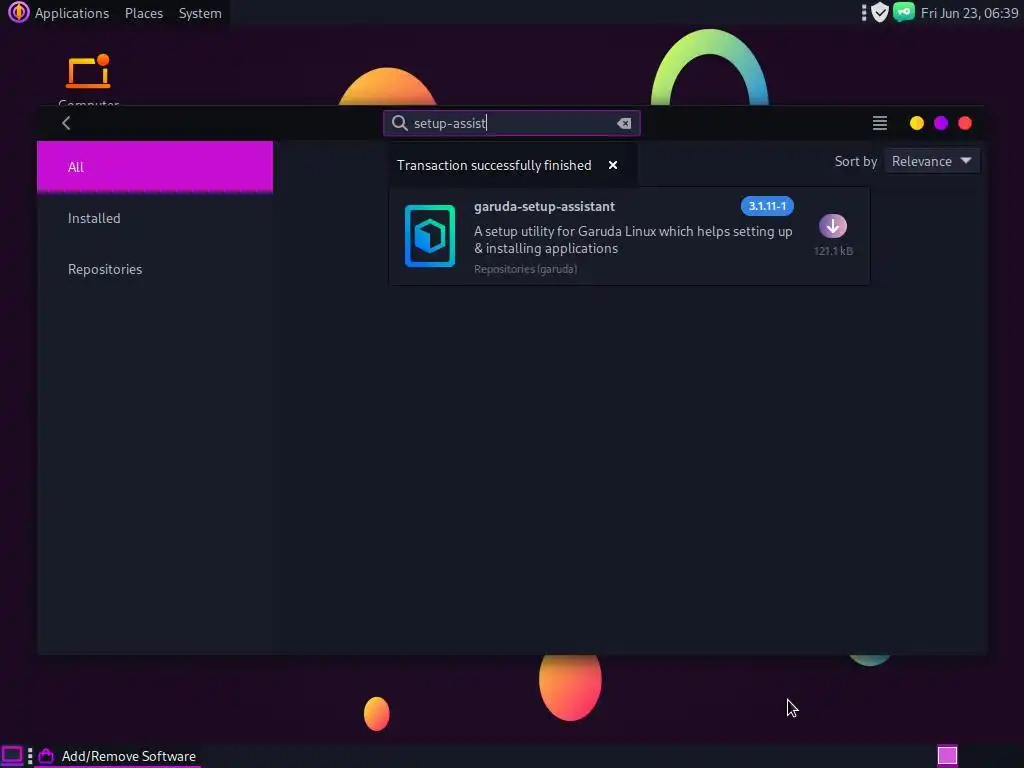Minimize window with the yellow dot button

tap(917, 123)
